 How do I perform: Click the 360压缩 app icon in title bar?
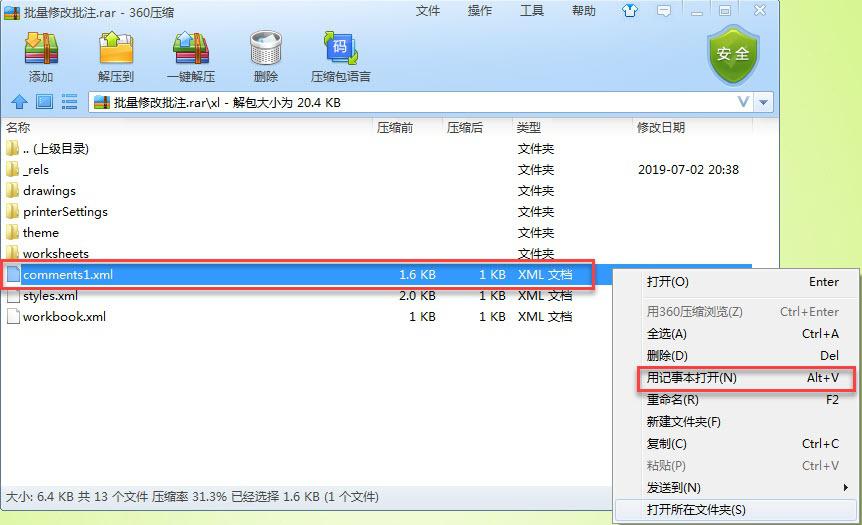point(12,12)
